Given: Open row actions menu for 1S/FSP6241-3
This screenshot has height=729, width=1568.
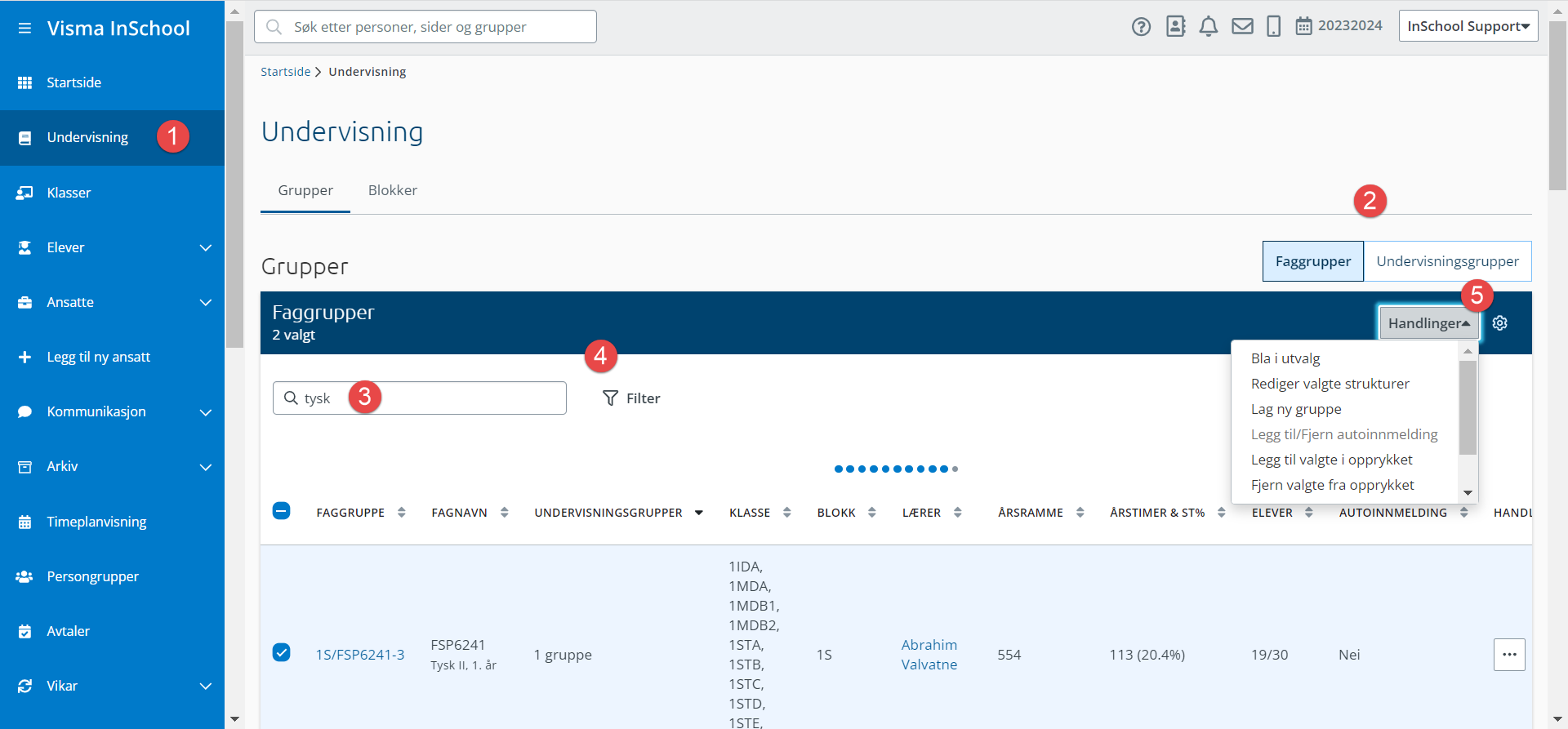Looking at the screenshot, I should 1509,655.
